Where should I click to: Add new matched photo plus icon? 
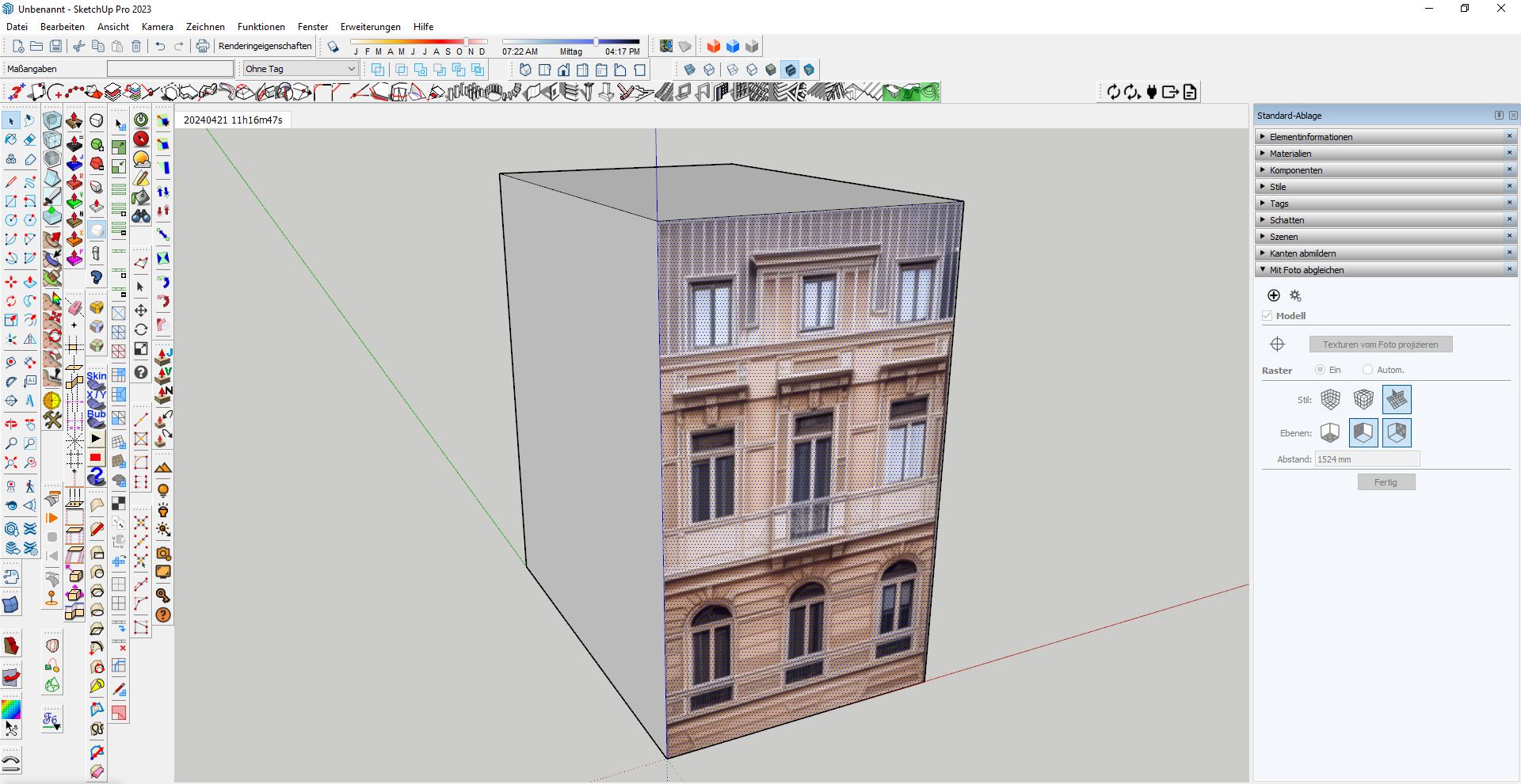(x=1274, y=295)
